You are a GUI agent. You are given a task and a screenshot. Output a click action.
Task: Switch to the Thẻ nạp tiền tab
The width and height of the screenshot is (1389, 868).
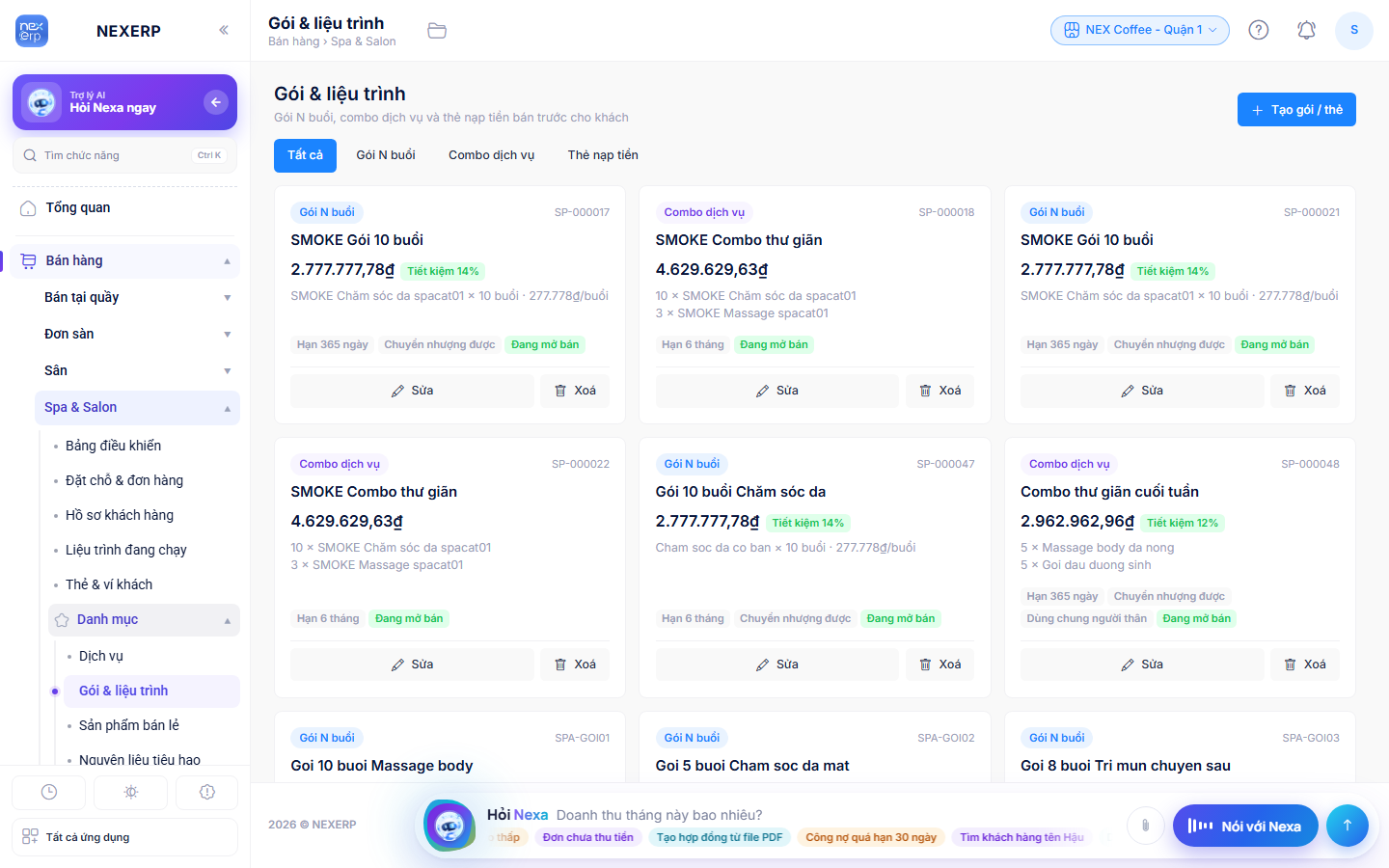coord(603,155)
